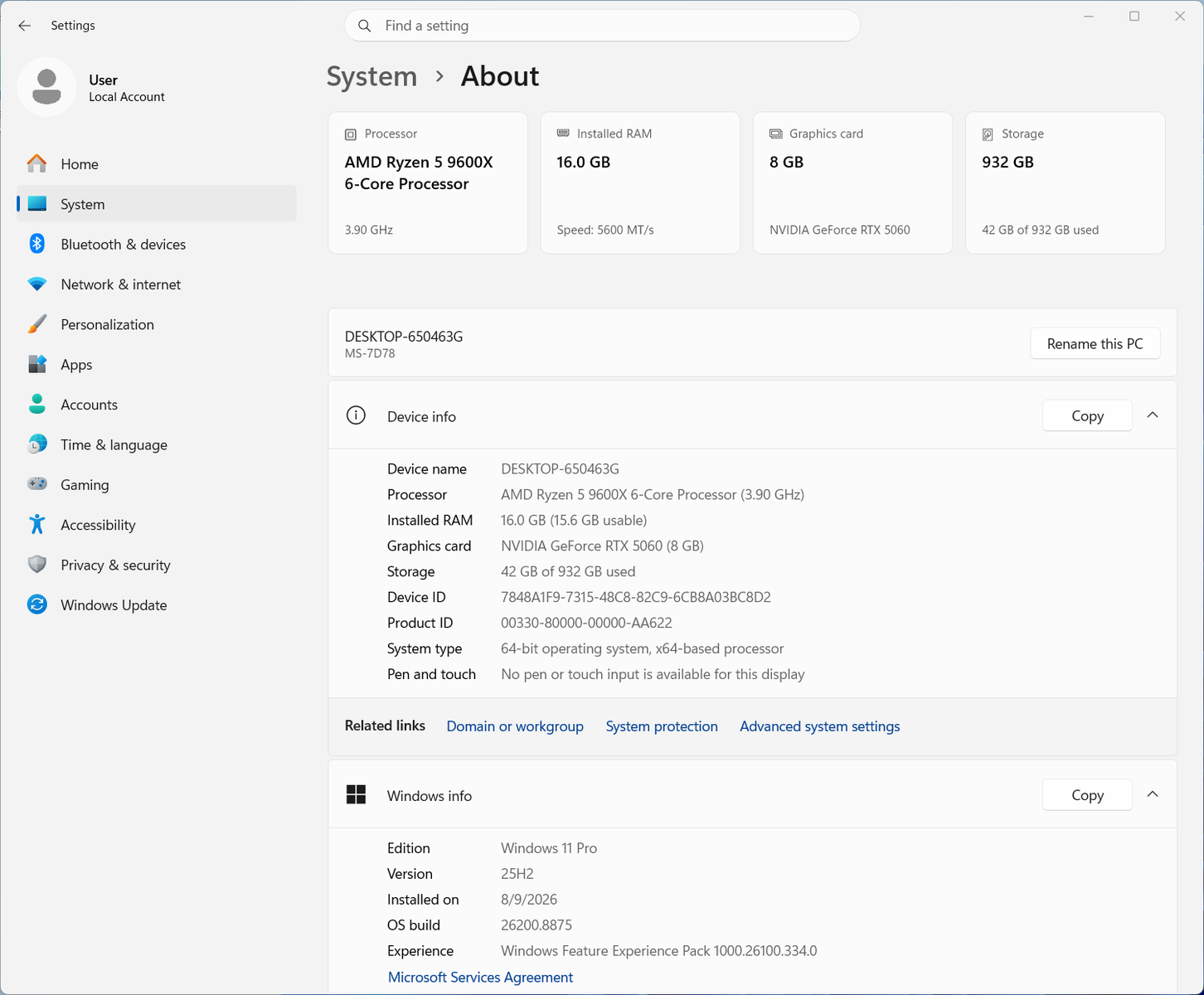The height and width of the screenshot is (995, 1204).
Task: Click the System breadcrumb link
Action: (371, 76)
